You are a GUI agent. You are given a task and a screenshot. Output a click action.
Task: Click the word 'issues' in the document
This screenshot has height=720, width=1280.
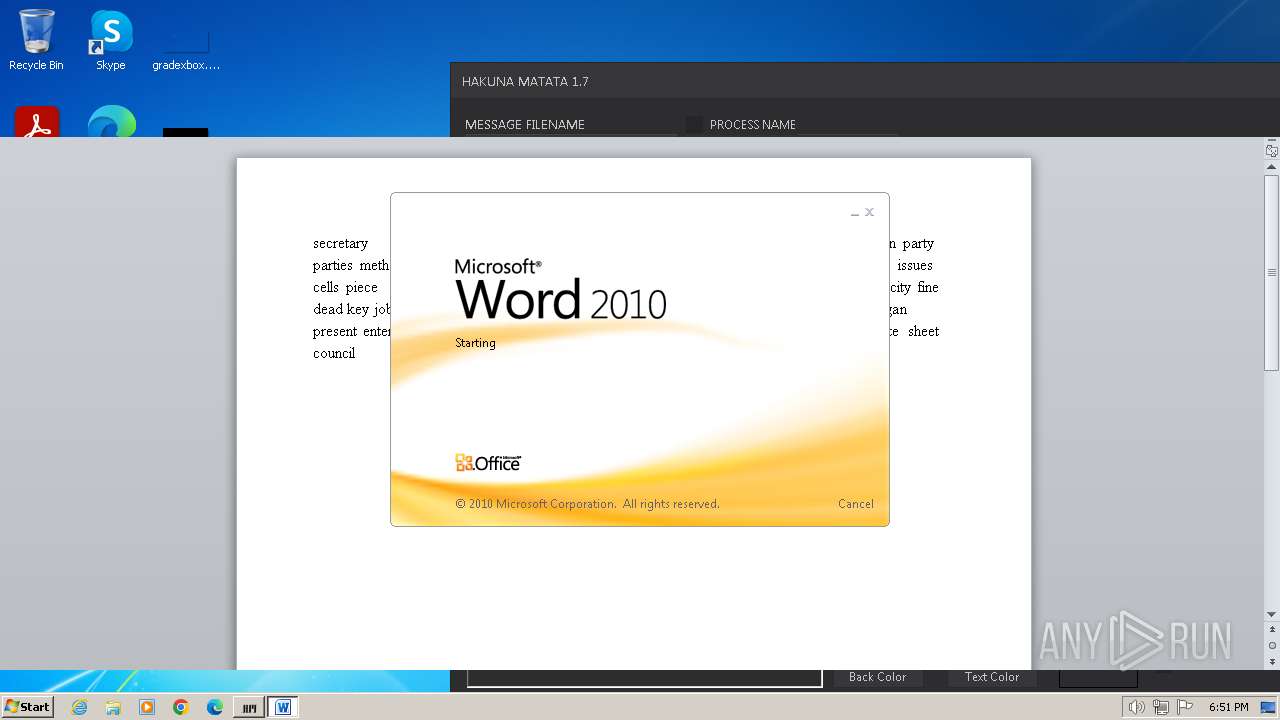[915, 265]
